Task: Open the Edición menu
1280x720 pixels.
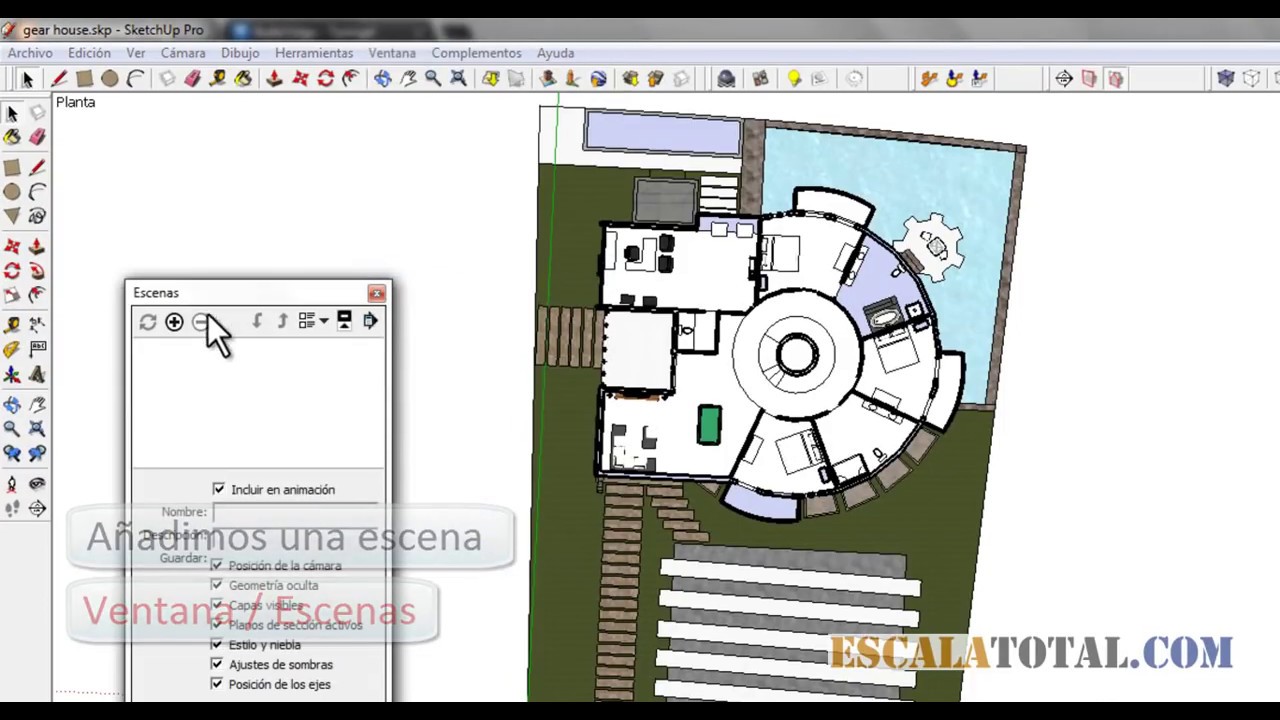Action: pyautogui.click(x=89, y=53)
